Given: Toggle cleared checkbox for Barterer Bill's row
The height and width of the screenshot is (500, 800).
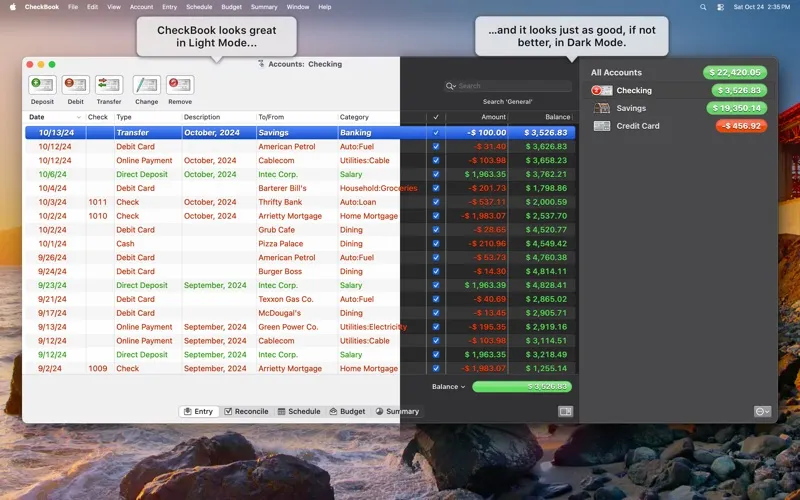Looking at the screenshot, I should 436,188.
